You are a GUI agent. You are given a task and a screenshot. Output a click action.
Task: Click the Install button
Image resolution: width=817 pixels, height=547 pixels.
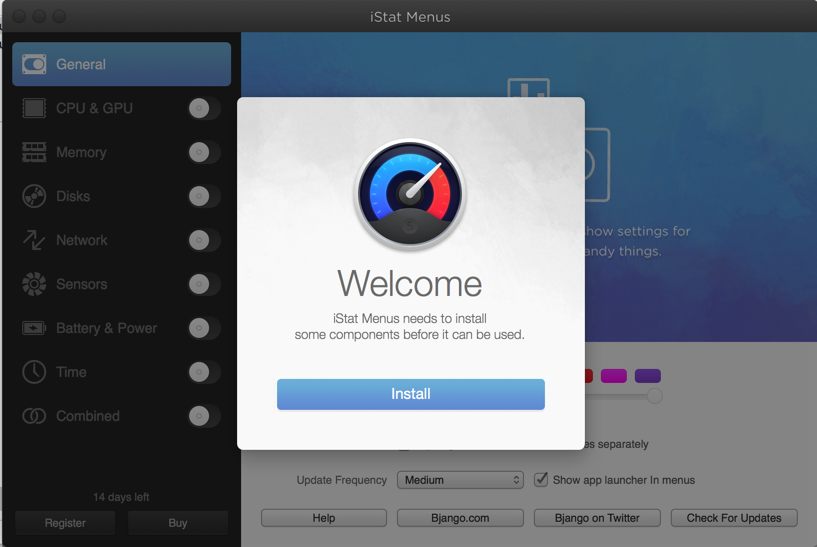411,394
